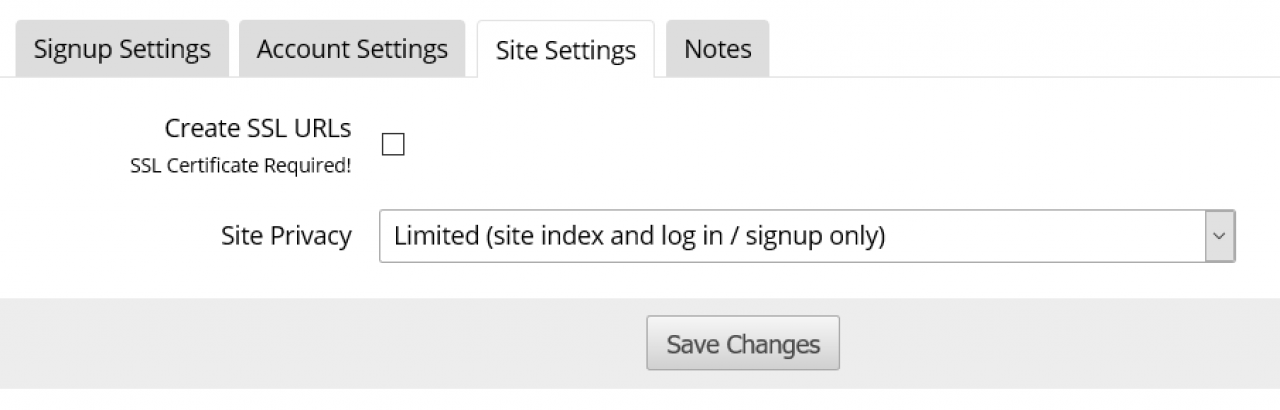1280x410 pixels.
Task: Tick the box beside SSL Certificate Required
Action: [x=394, y=145]
